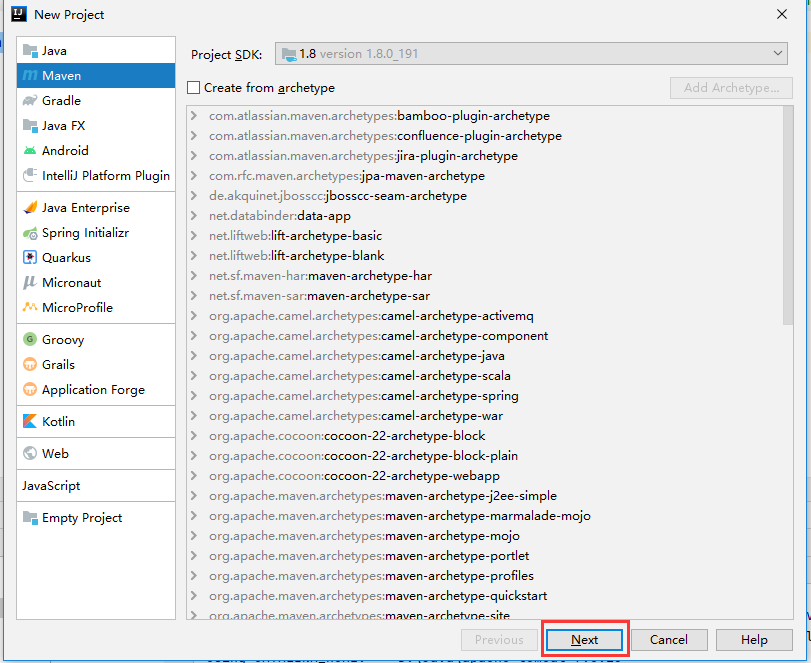
Task: Expand maven-archetype-quickstart entry
Action: [194, 596]
